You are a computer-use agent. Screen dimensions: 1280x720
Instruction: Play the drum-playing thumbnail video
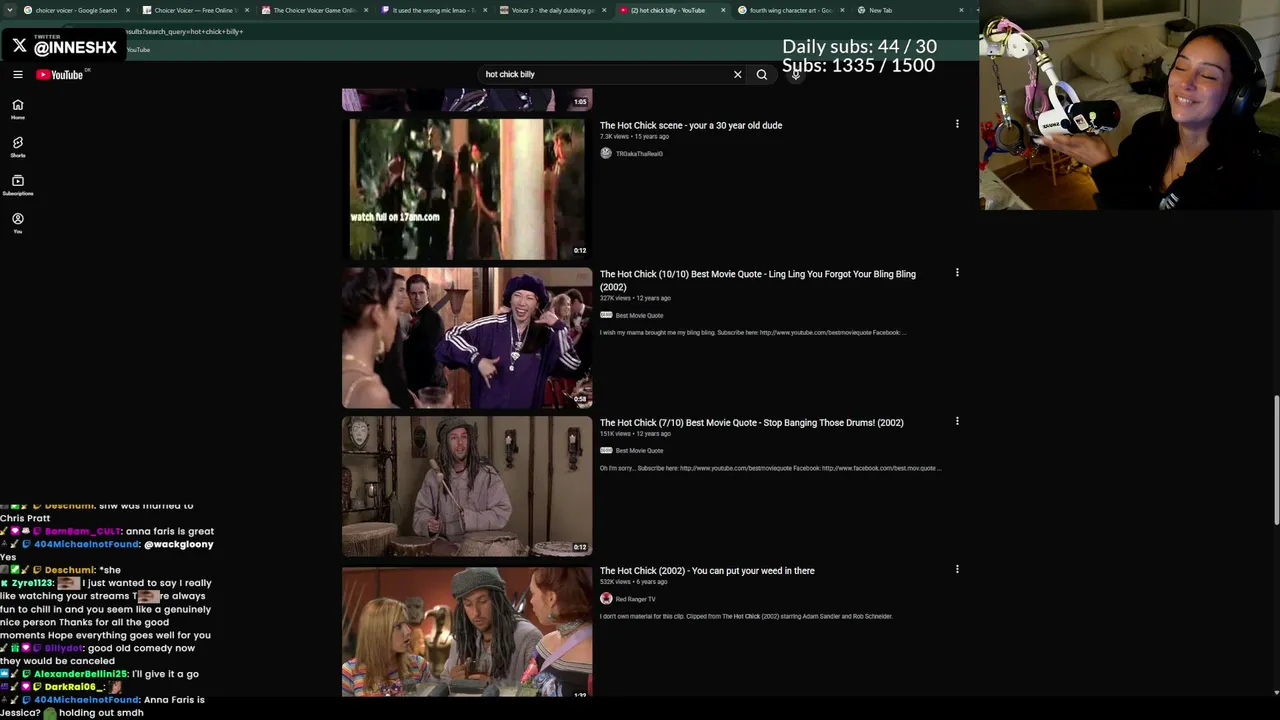pos(467,486)
